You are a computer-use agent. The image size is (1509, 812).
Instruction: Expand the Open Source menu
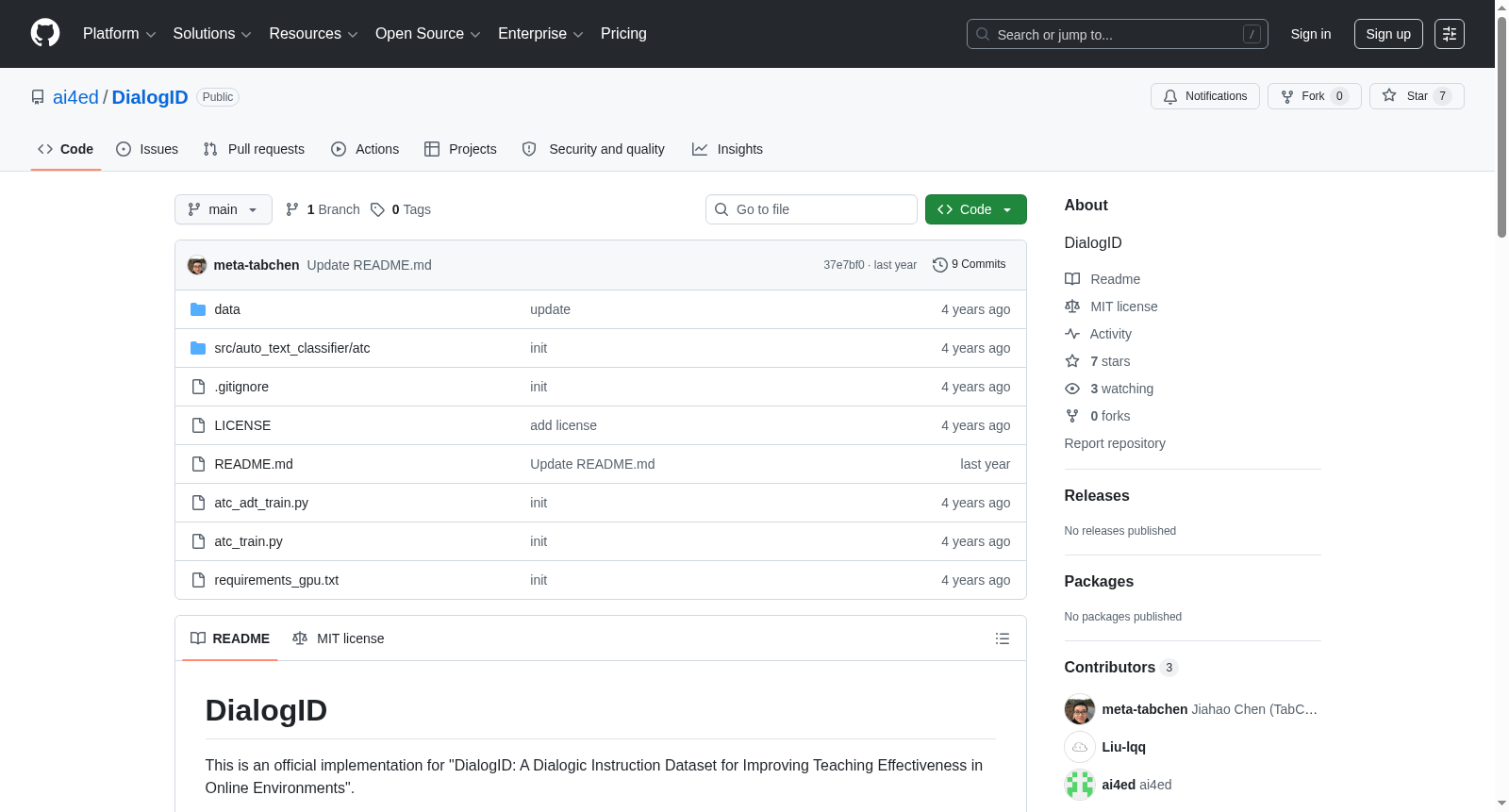click(x=428, y=34)
